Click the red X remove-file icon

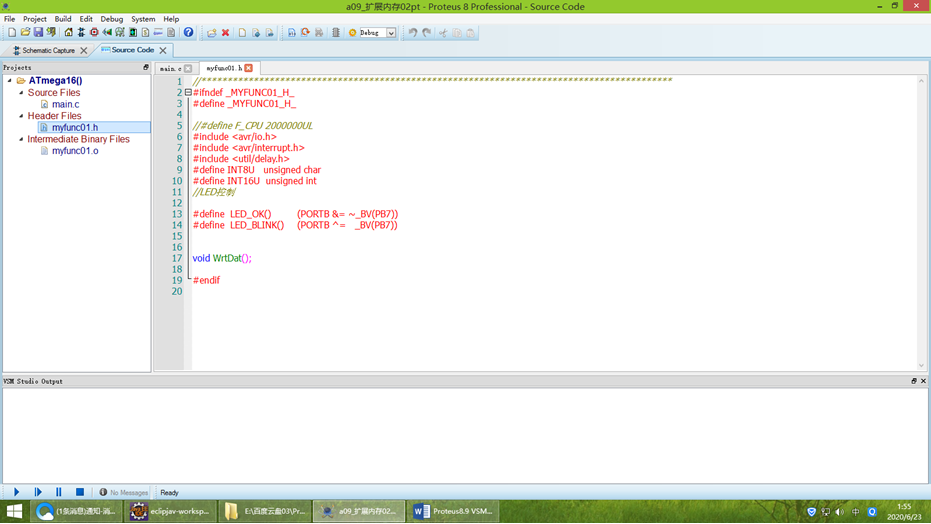225,33
